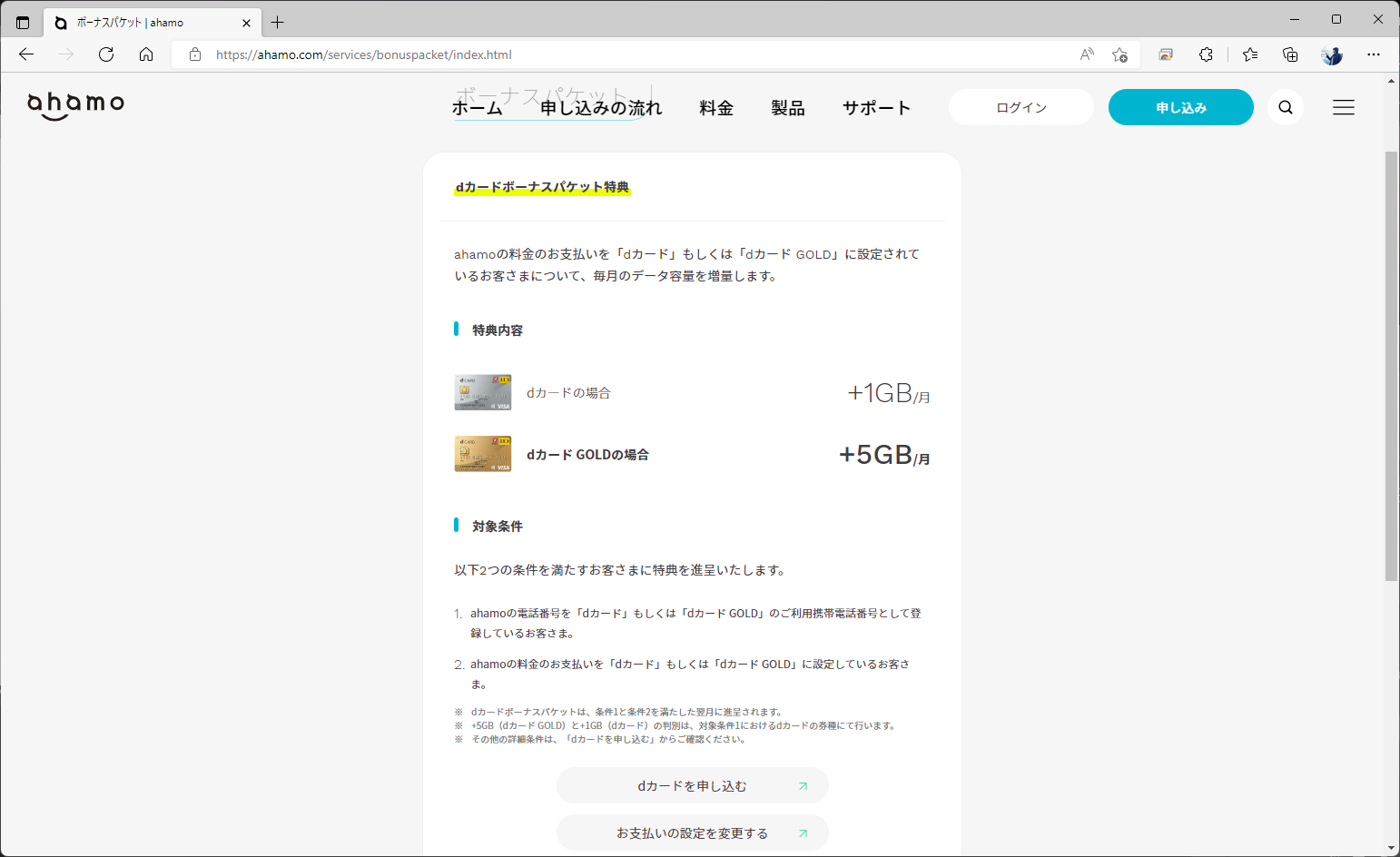Refresh the current page
The image size is (1400, 857).
pyautogui.click(x=106, y=54)
